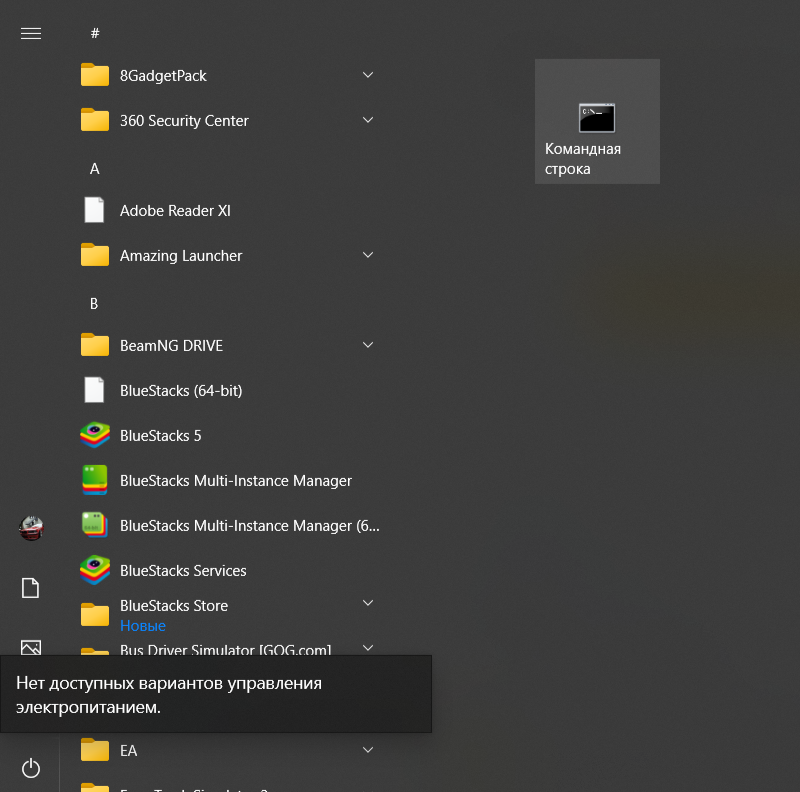Launch BlueStacks 5 app

[160, 436]
